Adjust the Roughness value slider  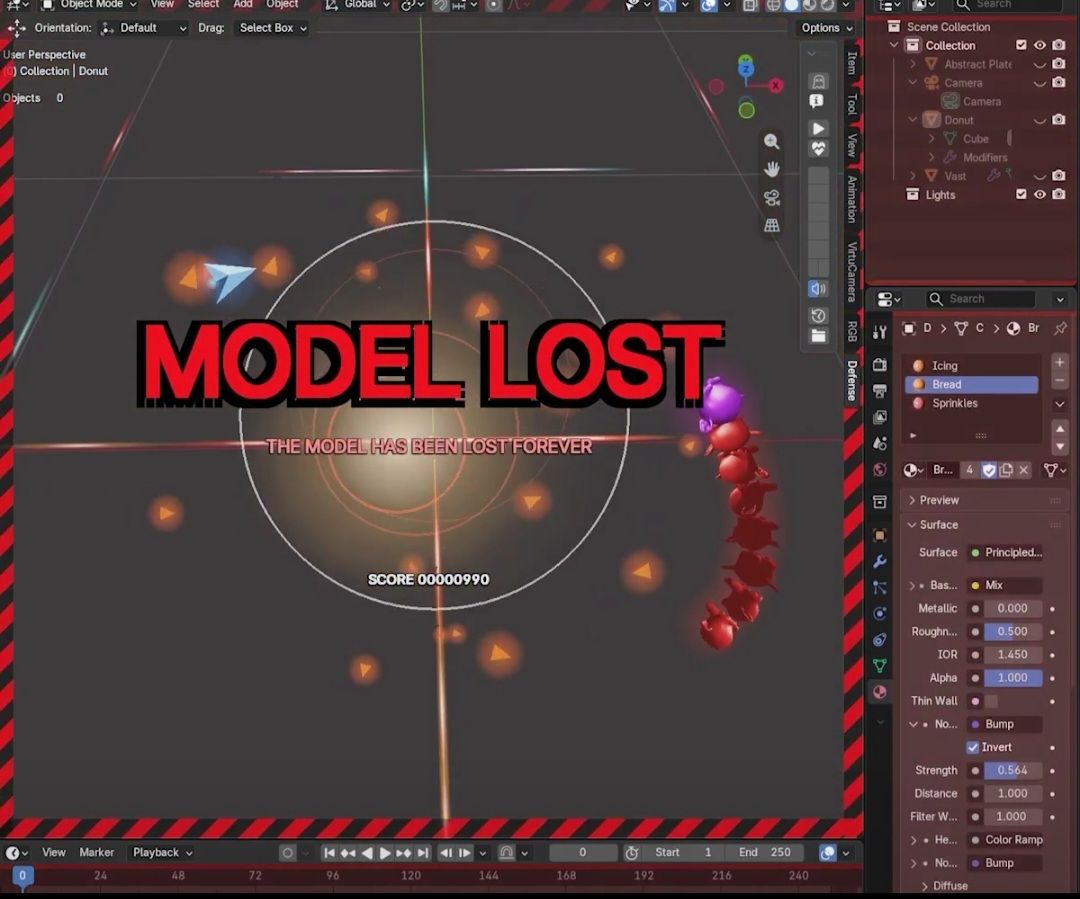tap(1012, 632)
